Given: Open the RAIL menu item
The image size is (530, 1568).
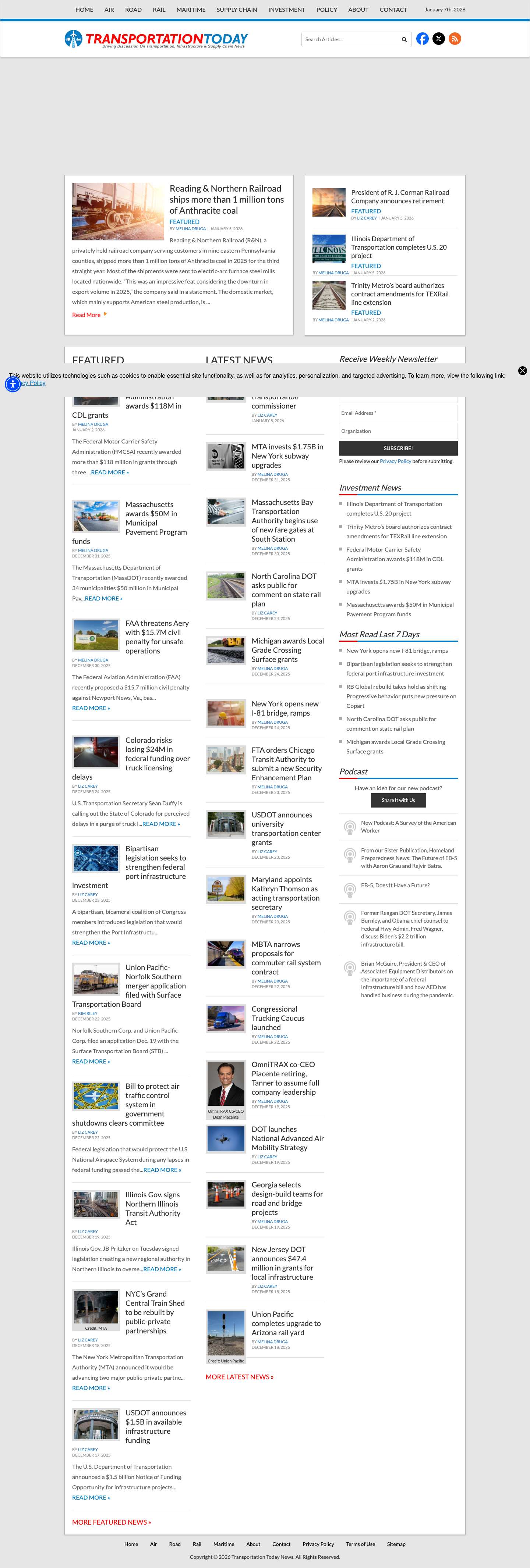Looking at the screenshot, I should click(159, 10).
